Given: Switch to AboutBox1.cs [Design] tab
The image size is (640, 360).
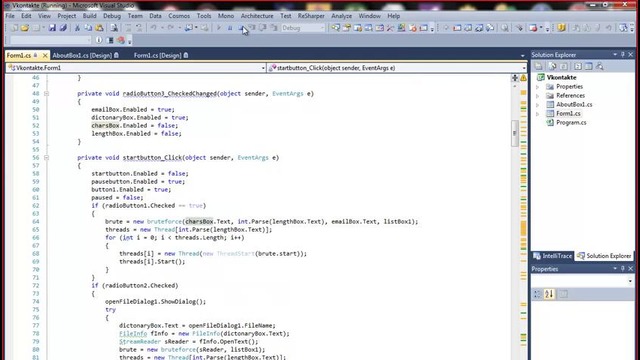Looking at the screenshot, I should 85,55.
